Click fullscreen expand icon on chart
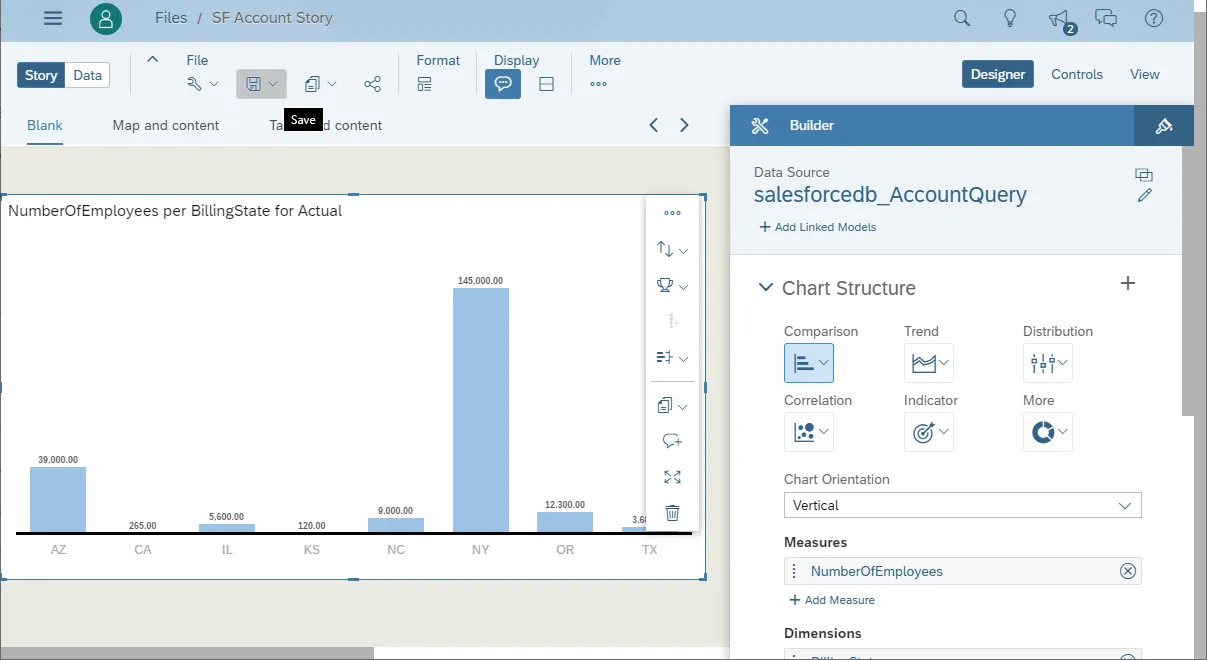The image size is (1207, 660). (672, 477)
